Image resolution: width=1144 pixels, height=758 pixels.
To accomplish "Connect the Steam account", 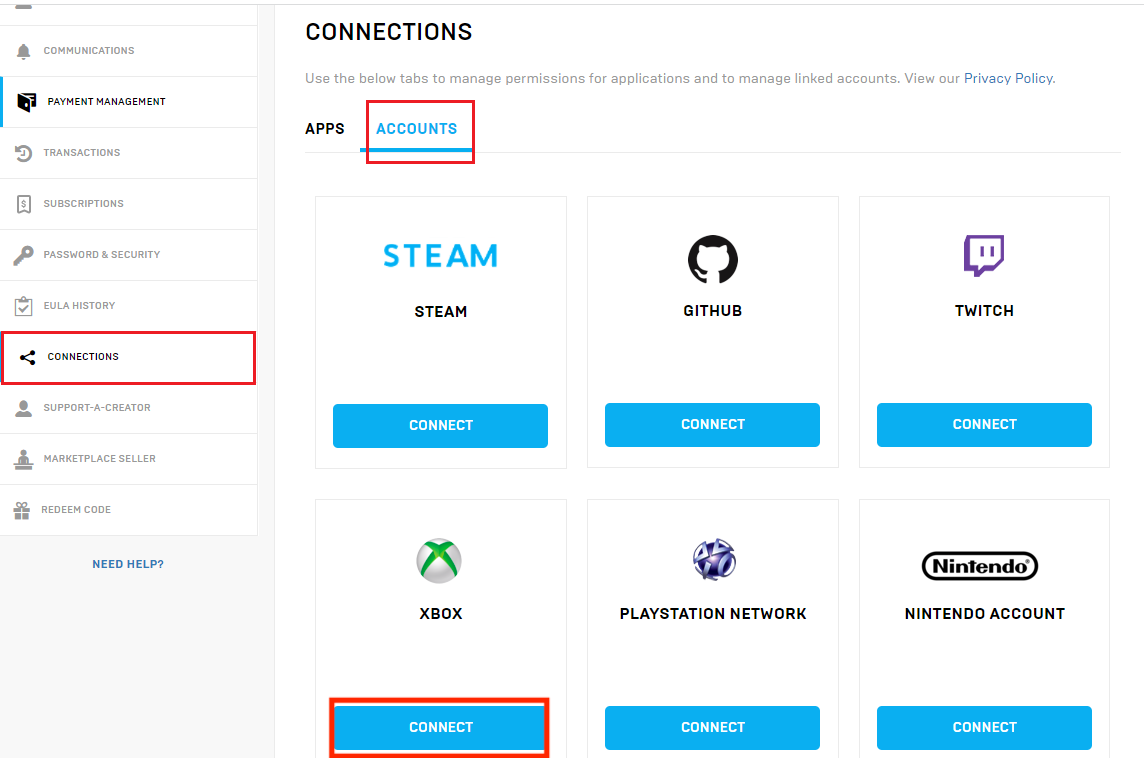I will coord(441,425).
